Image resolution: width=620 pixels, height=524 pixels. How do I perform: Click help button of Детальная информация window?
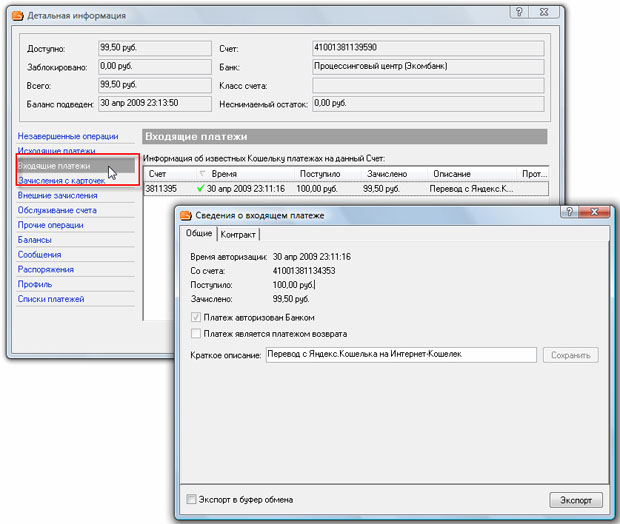click(x=520, y=12)
